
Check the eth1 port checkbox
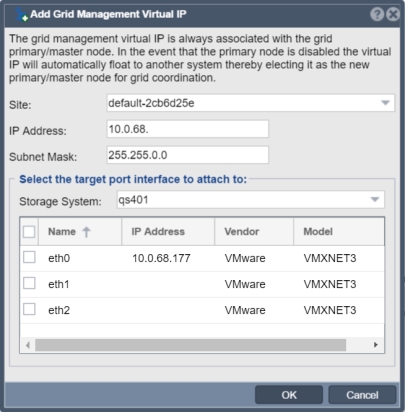tap(29, 283)
